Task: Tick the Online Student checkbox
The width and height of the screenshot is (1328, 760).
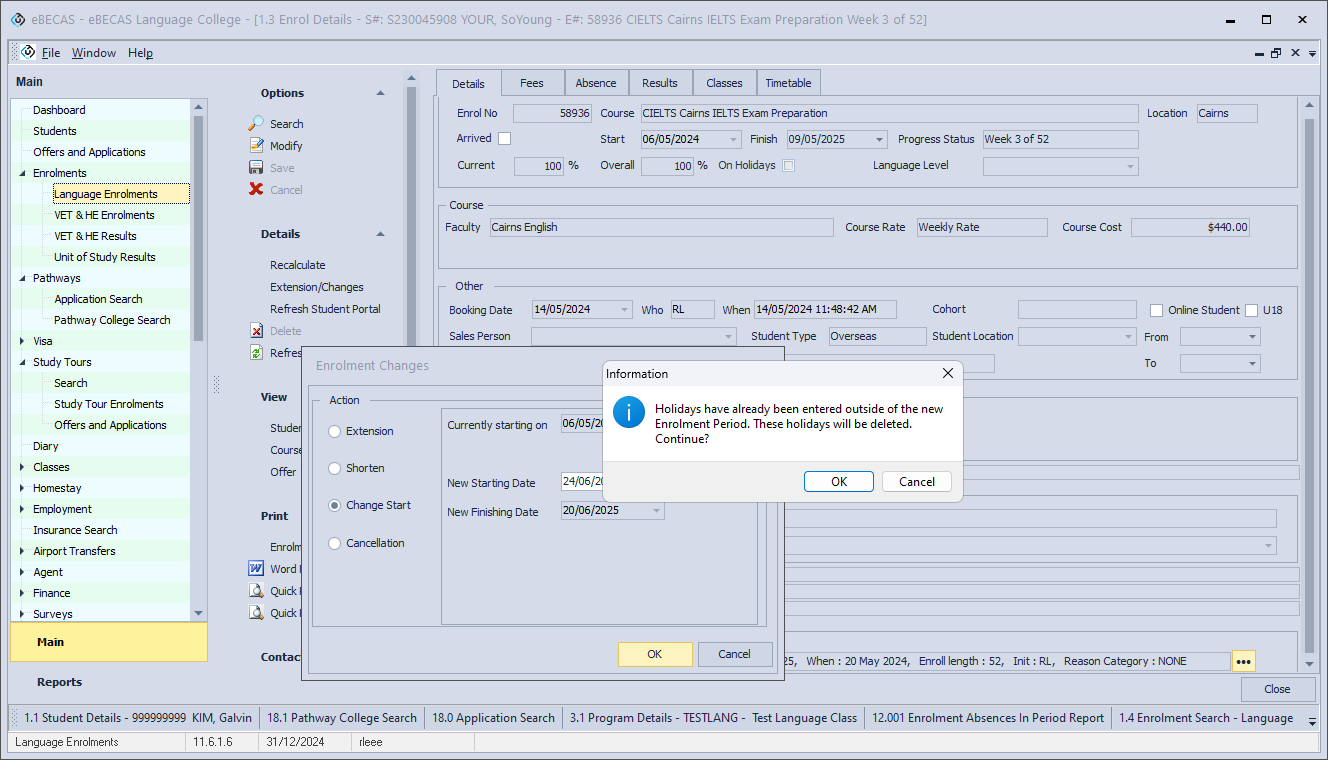Action: 1157,310
